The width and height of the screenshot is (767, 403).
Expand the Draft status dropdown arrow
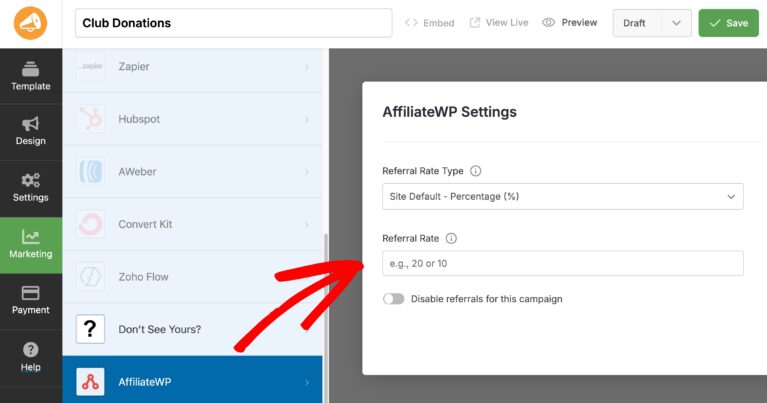point(676,23)
